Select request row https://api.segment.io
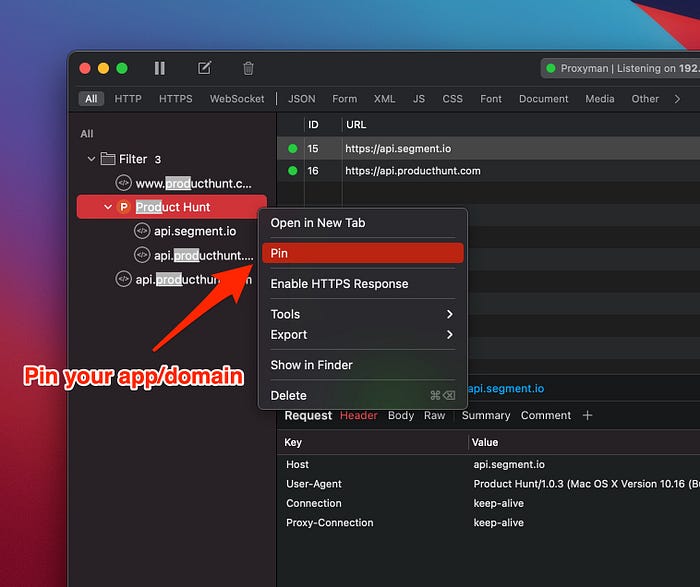The height and width of the screenshot is (587, 700). coord(488,148)
